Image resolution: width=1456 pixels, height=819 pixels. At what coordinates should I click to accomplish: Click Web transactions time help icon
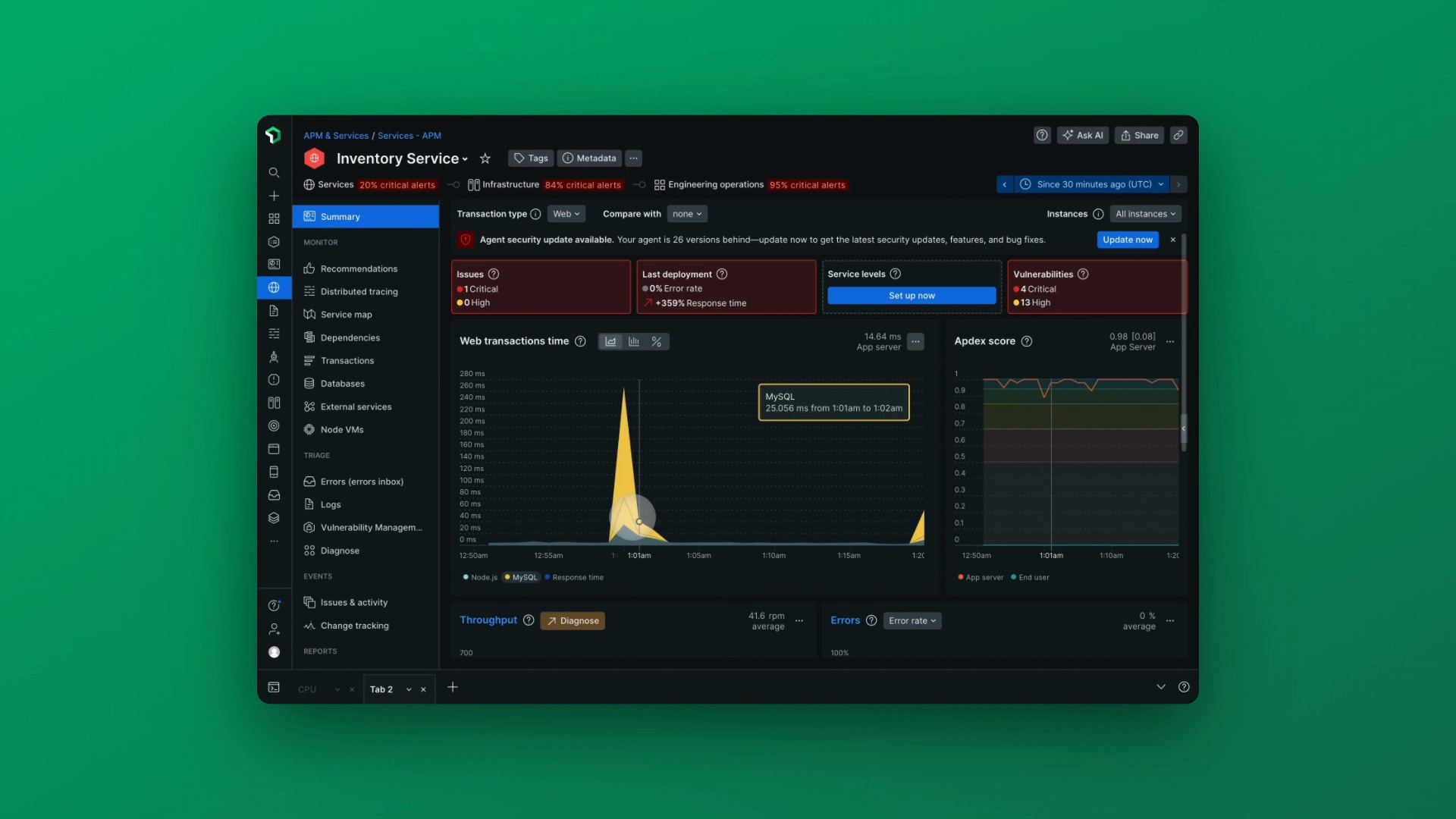(580, 341)
